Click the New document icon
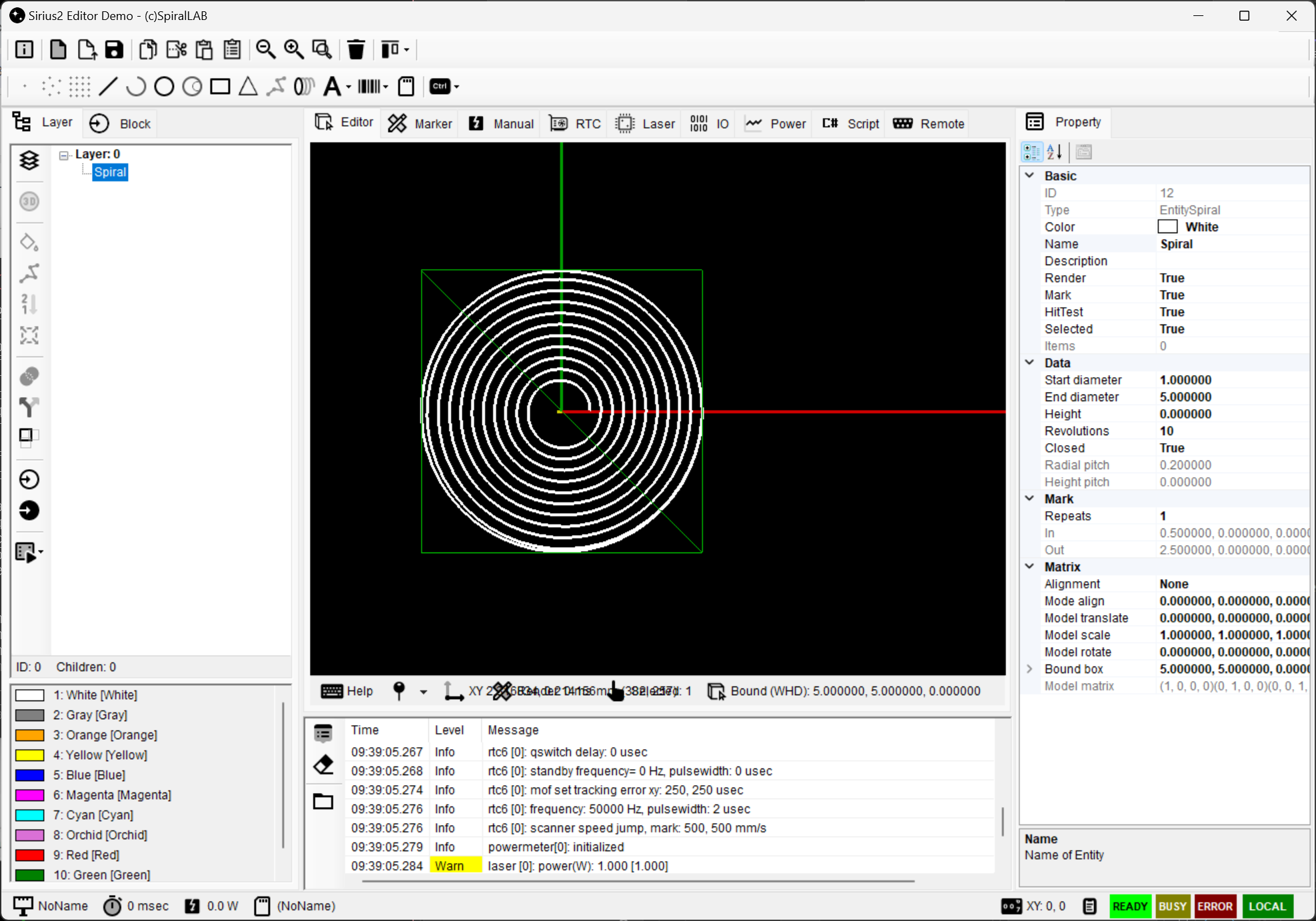The image size is (1316, 921). 59,49
